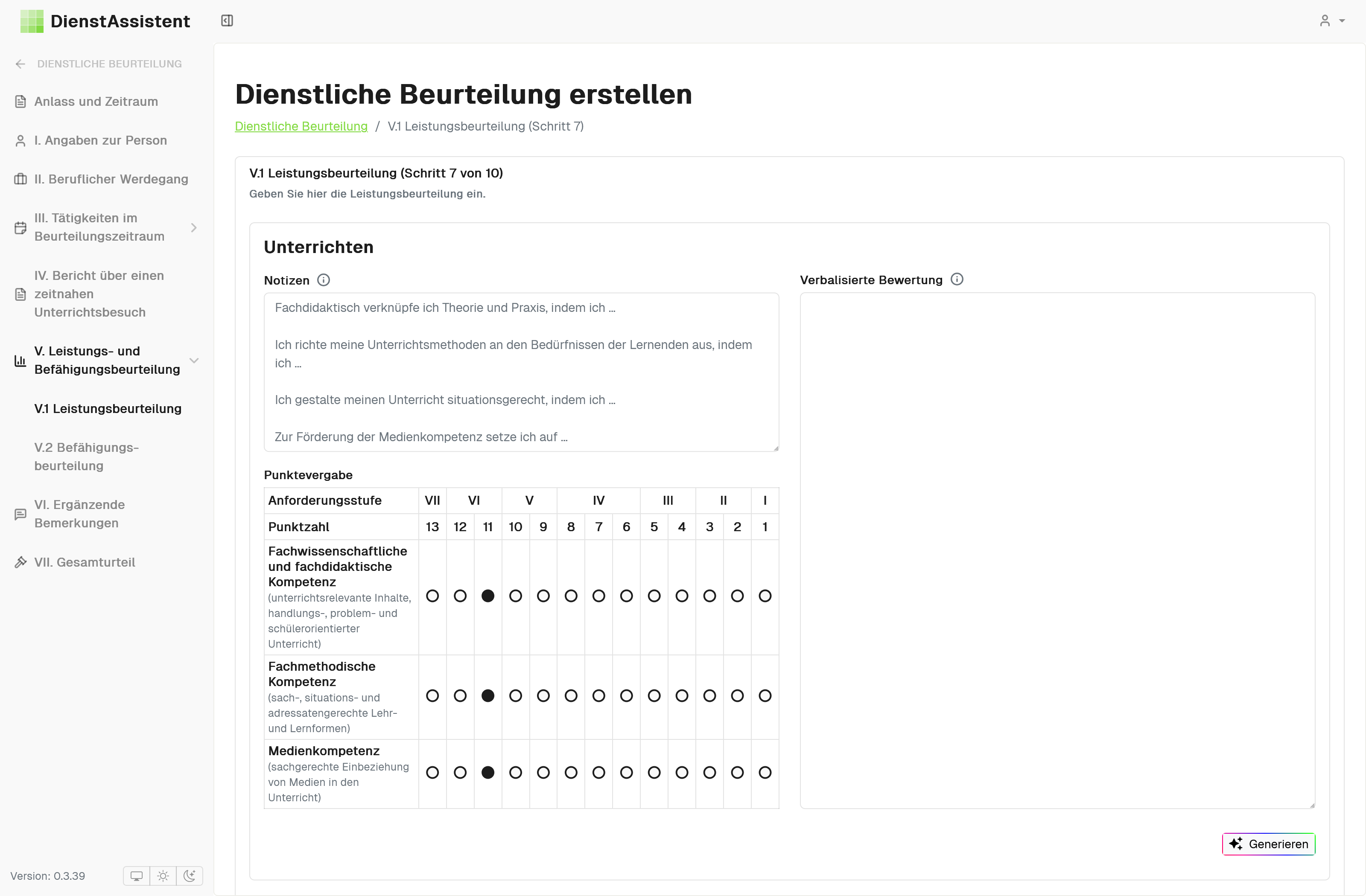Click the back arrow next to Dienstliche Beurteilung

[x=20, y=64]
